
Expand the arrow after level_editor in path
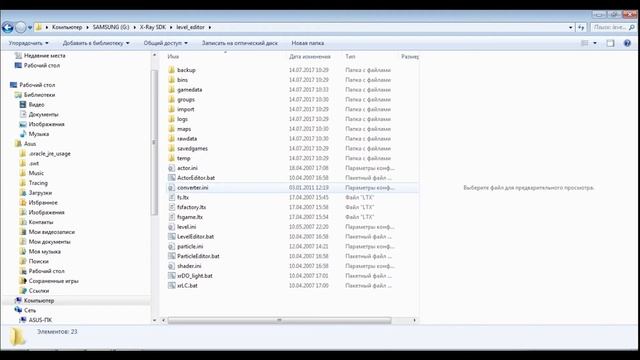210,27
